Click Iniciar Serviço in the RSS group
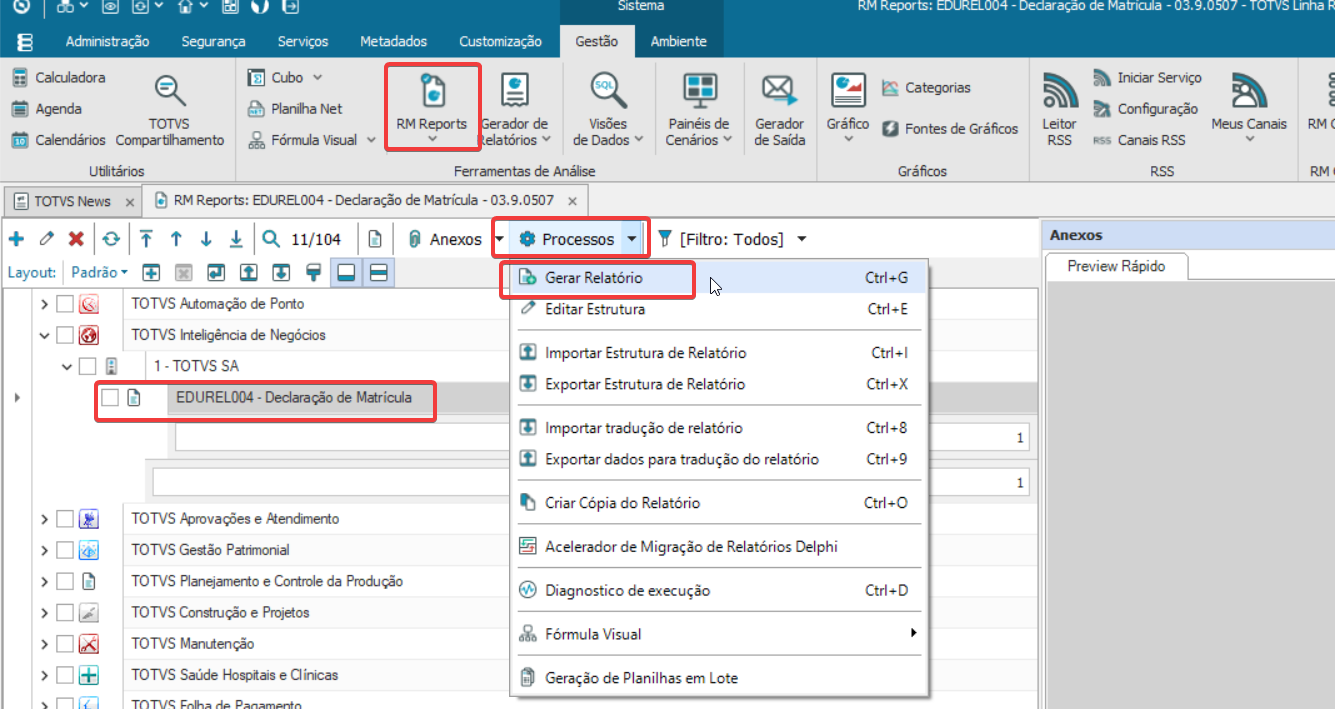Screen dimensions: 1335x709 [1147, 77]
